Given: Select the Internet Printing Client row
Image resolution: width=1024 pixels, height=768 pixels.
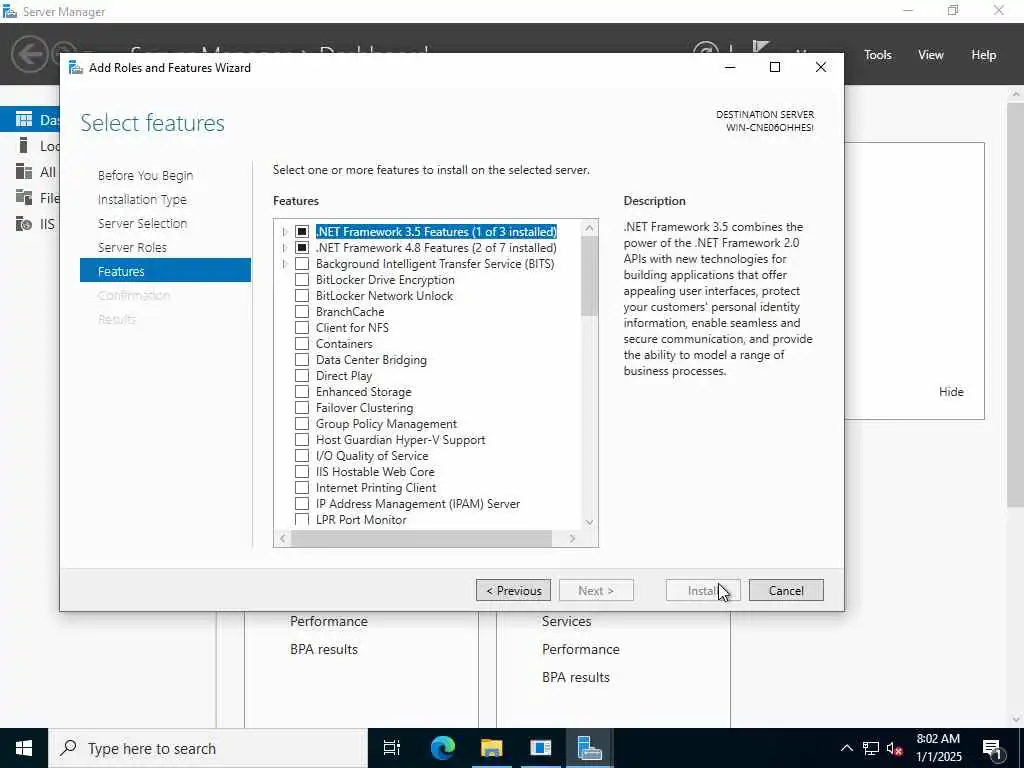Looking at the screenshot, I should (x=376, y=488).
